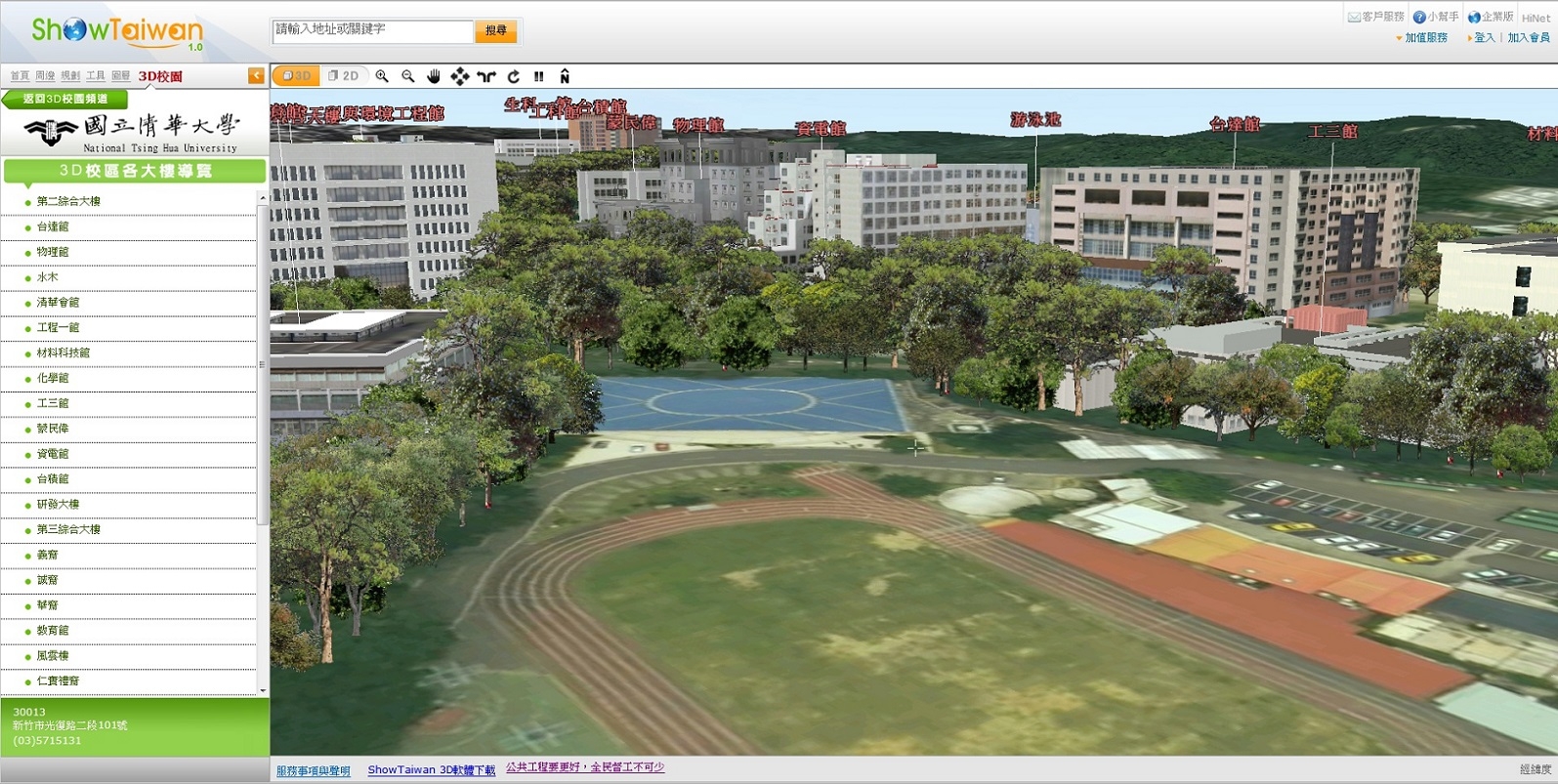Viewport: 1558px width, 784px height.
Task: Switch map view to 2D mode
Action: pyautogui.click(x=343, y=76)
